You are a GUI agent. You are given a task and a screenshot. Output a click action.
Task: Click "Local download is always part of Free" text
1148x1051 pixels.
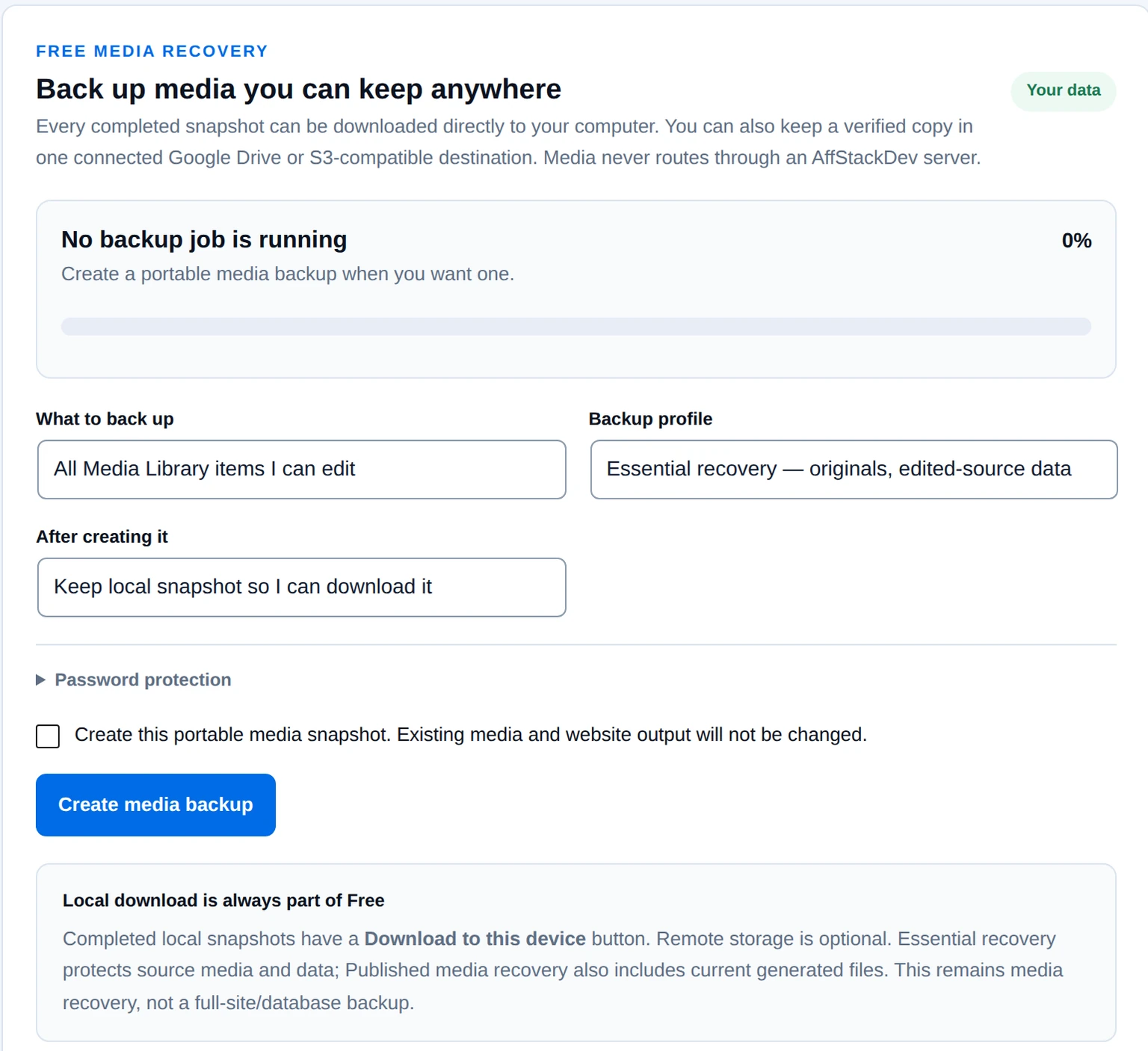coord(223,901)
